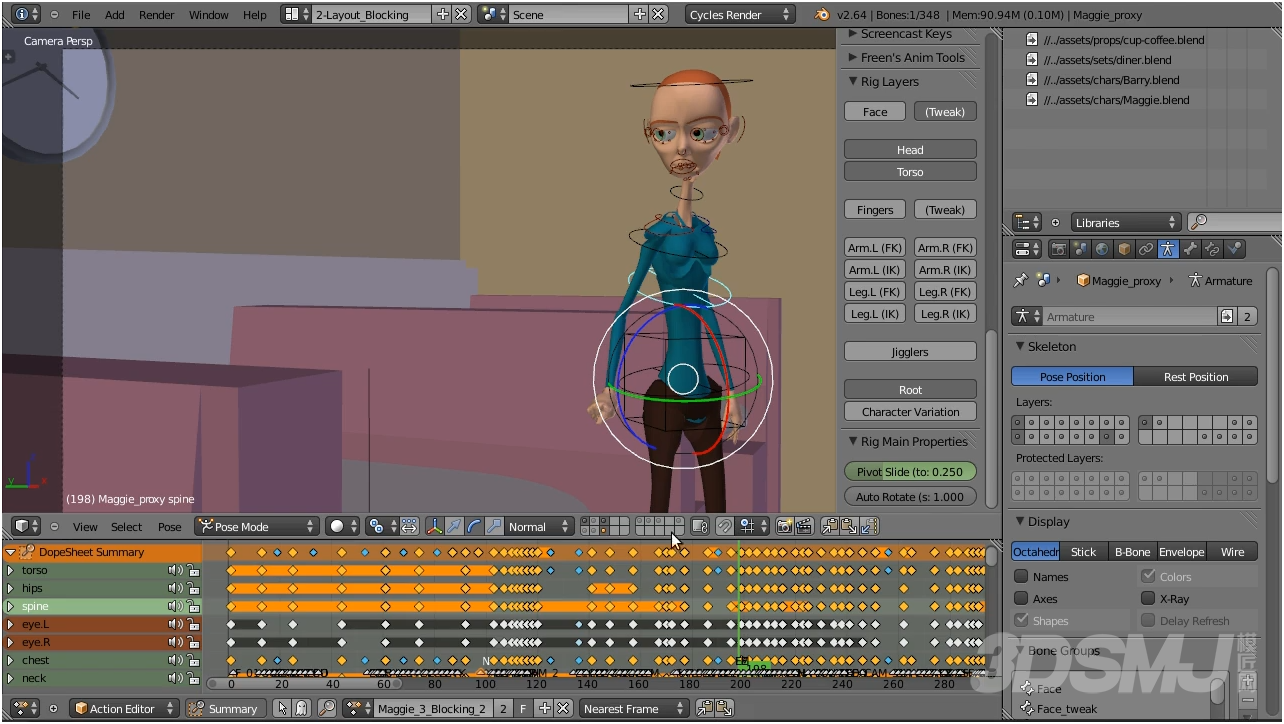This screenshot has height=724, width=1284.
Task: Paste the copied pose from buffer
Action: [x=849, y=526]
